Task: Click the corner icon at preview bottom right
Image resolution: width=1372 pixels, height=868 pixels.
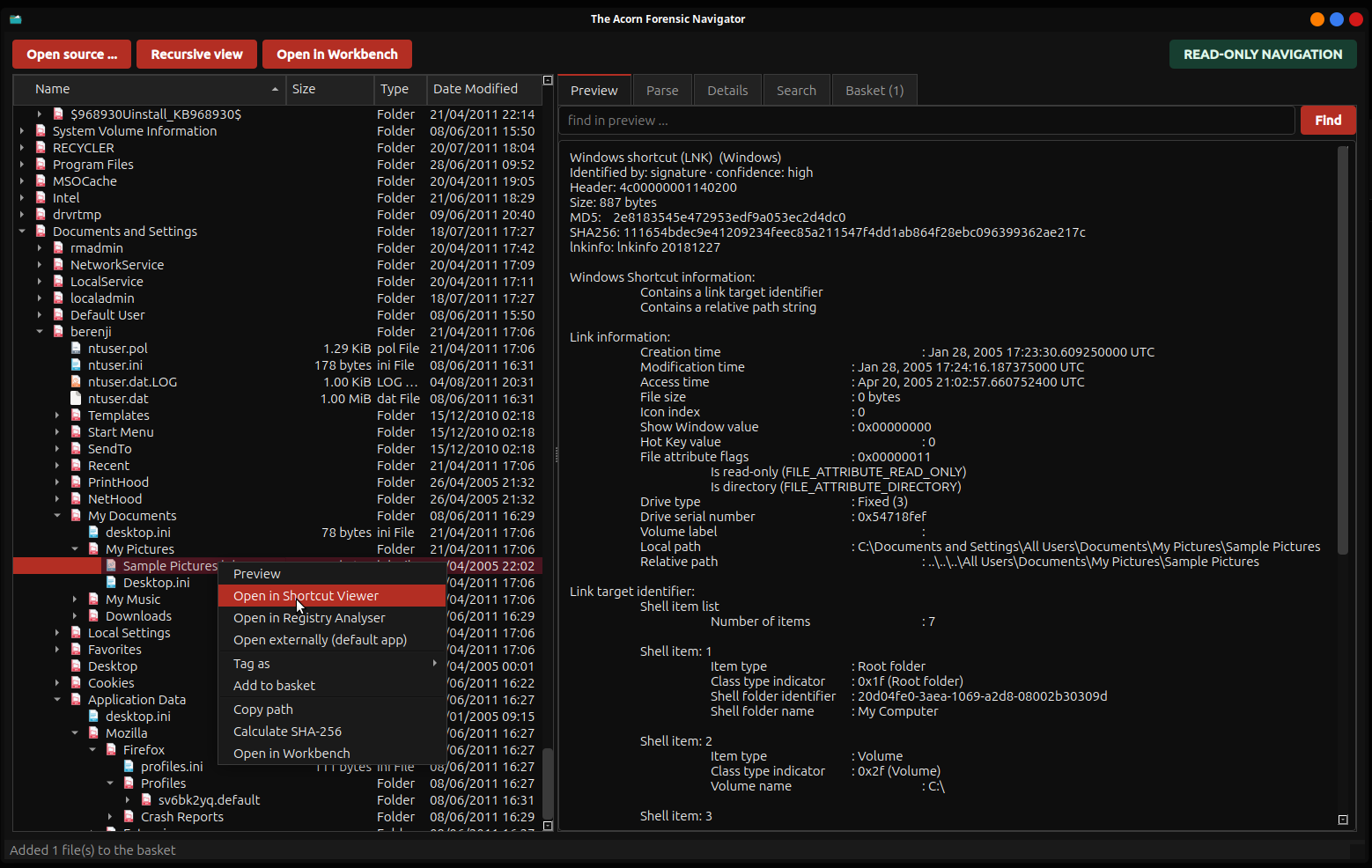Action: (x=1343, y=820)
